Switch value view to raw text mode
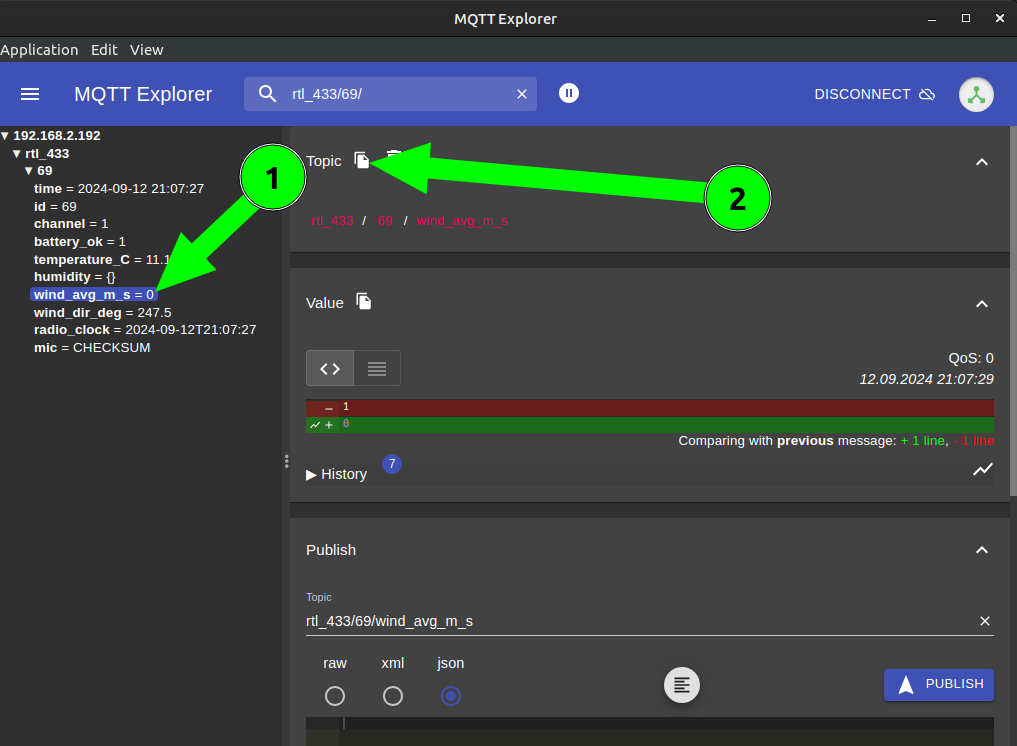This screenshot has height=746, width=1017. 377,368
